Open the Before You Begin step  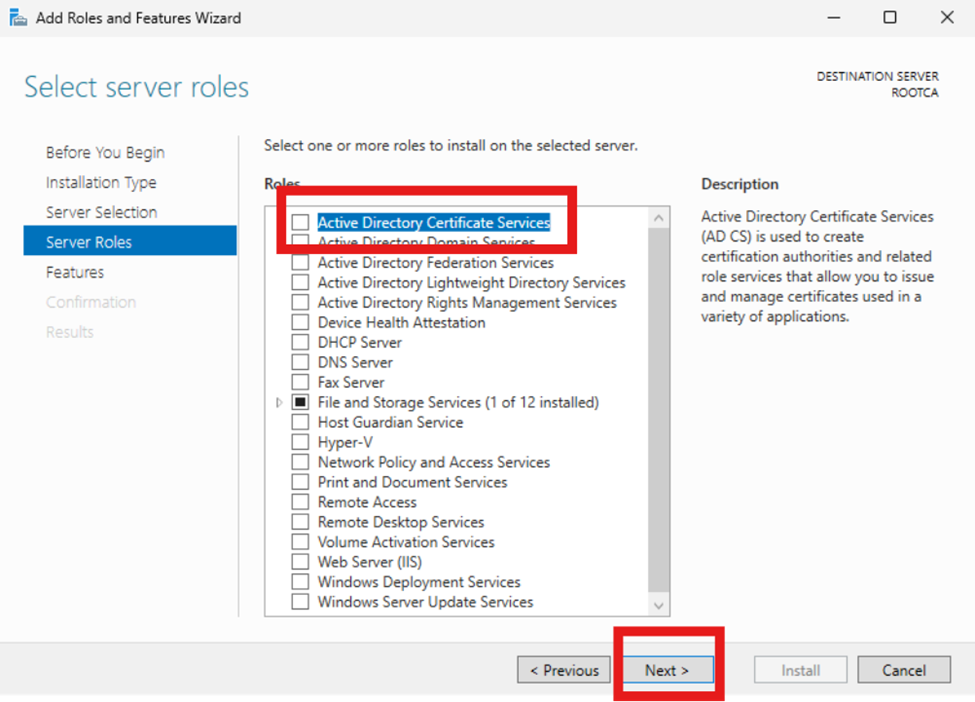point(105,152)
